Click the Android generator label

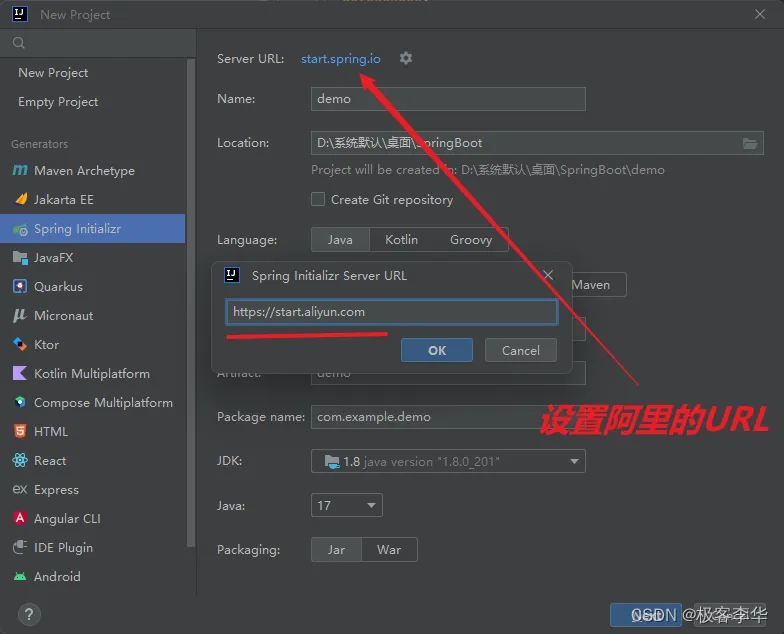57,576
